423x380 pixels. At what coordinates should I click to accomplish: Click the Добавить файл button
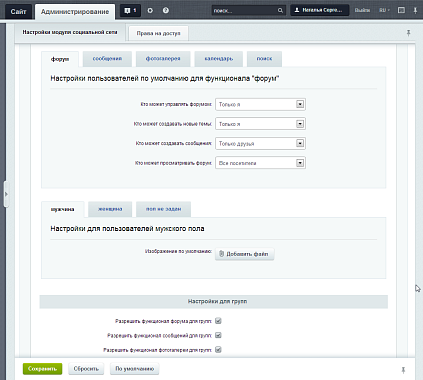pyautogui.click(x=244, y=254)
